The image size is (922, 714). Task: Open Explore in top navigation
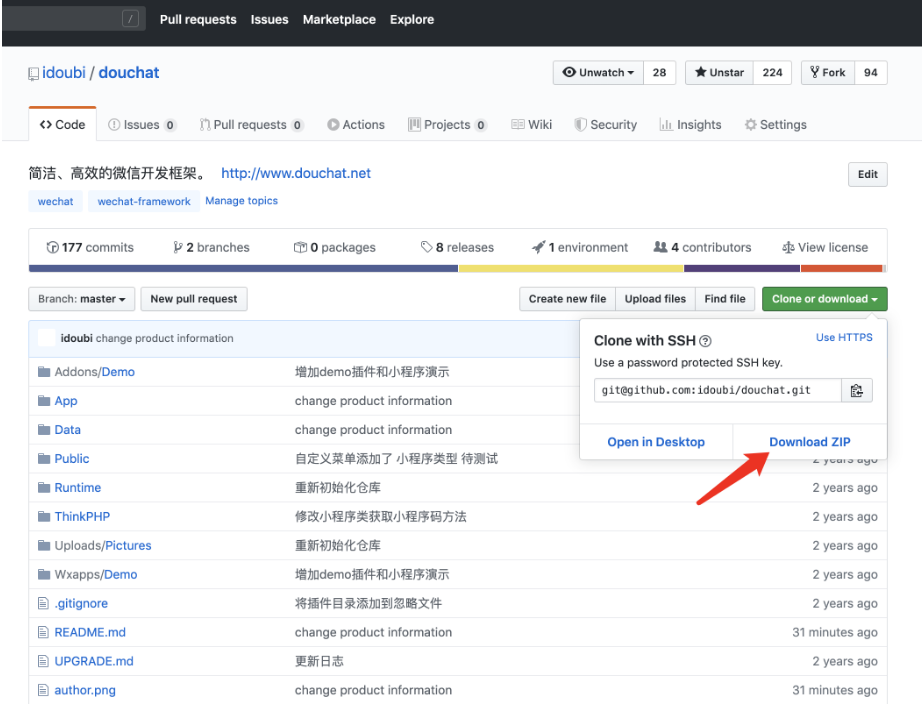[412, 19]
